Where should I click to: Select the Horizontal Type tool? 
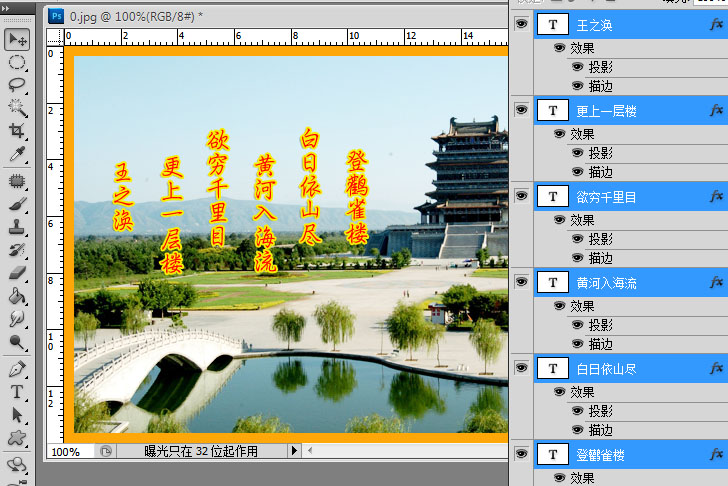point(17,392)
